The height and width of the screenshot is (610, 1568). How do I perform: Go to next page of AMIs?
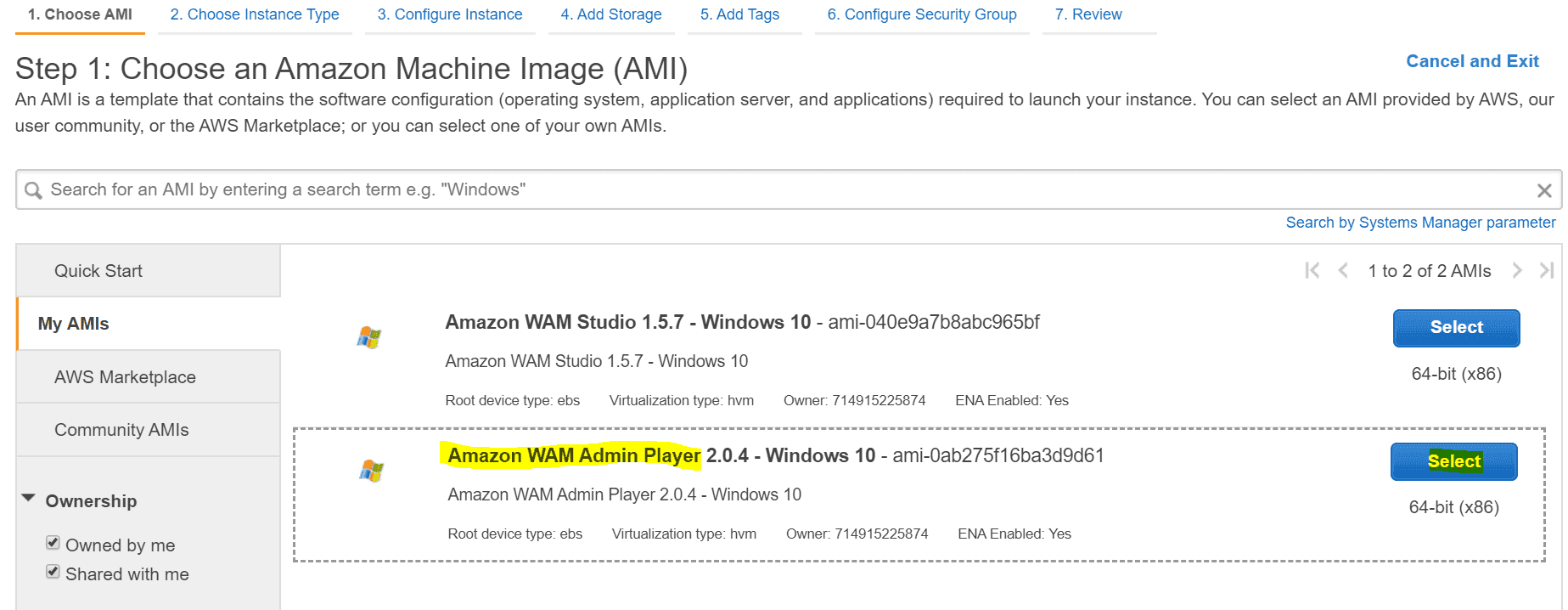coord(1517,271)
